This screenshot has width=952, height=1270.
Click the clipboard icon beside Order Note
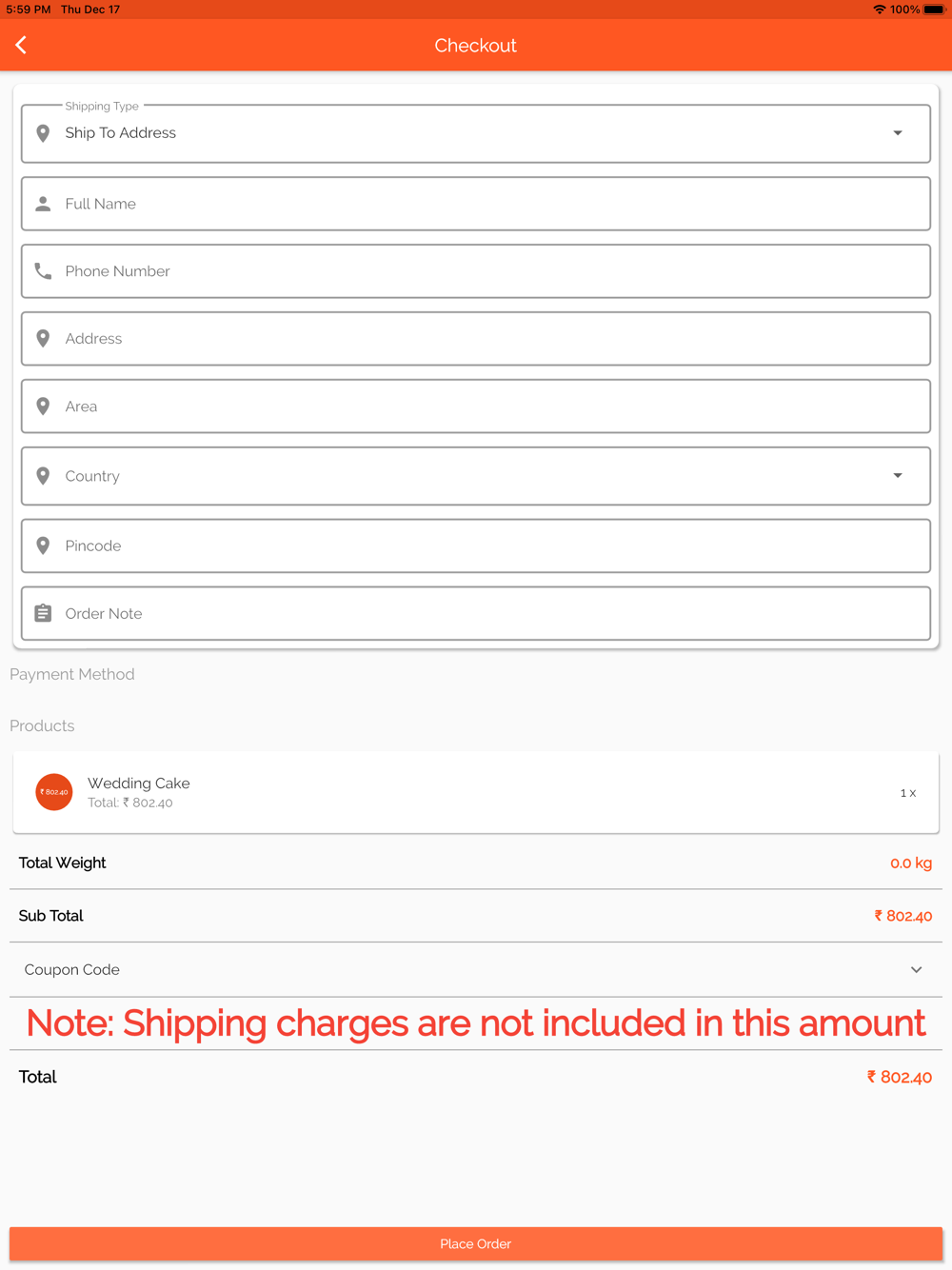tap(43, 613)
